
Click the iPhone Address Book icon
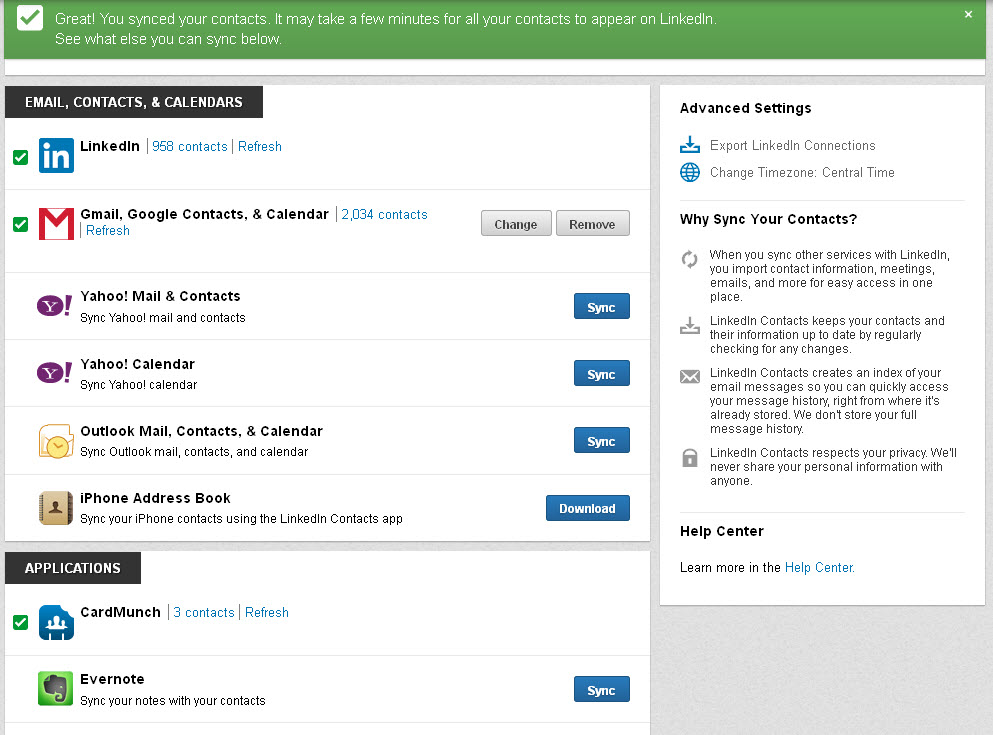[56, 508]
